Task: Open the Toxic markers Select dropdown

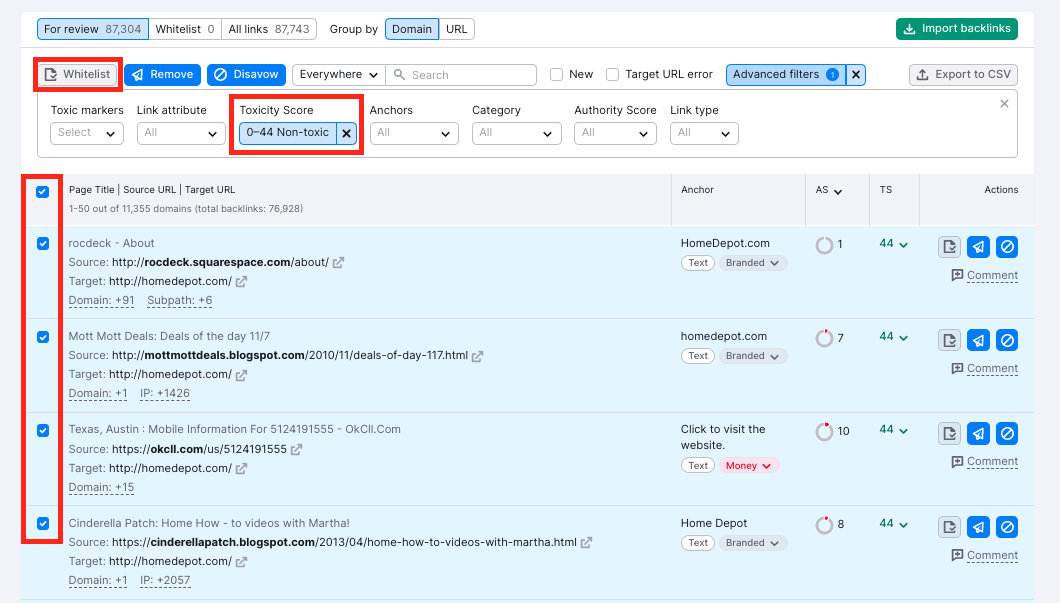Action: click(87, 133)
